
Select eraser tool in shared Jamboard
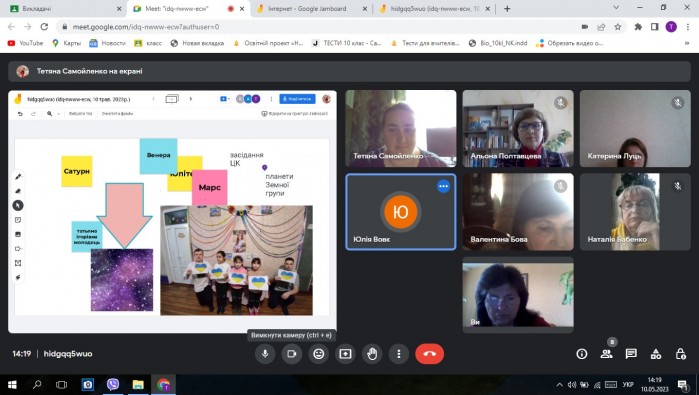(x=18, y=191)
